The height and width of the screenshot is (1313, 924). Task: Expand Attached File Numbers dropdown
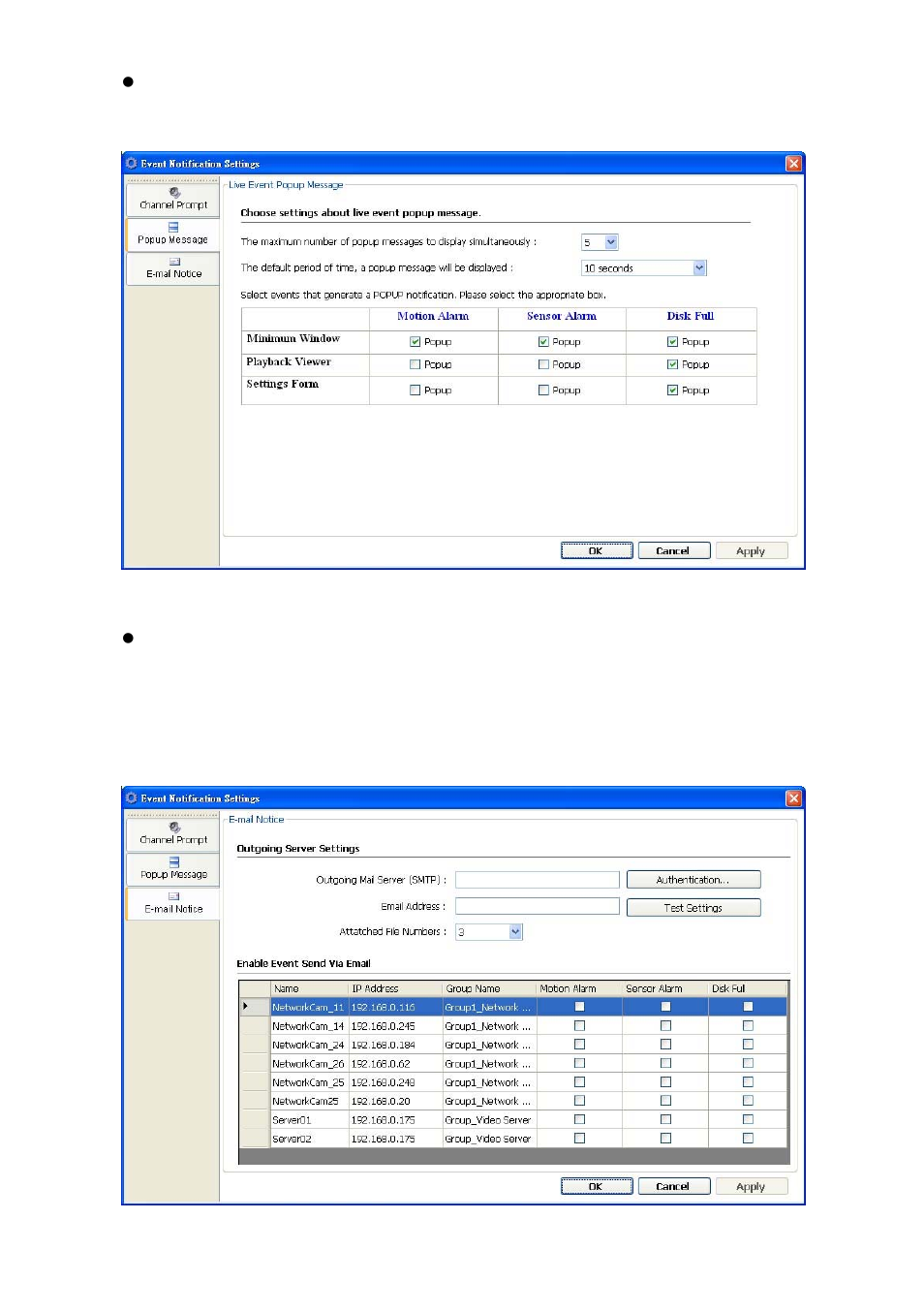pos(515,931)
